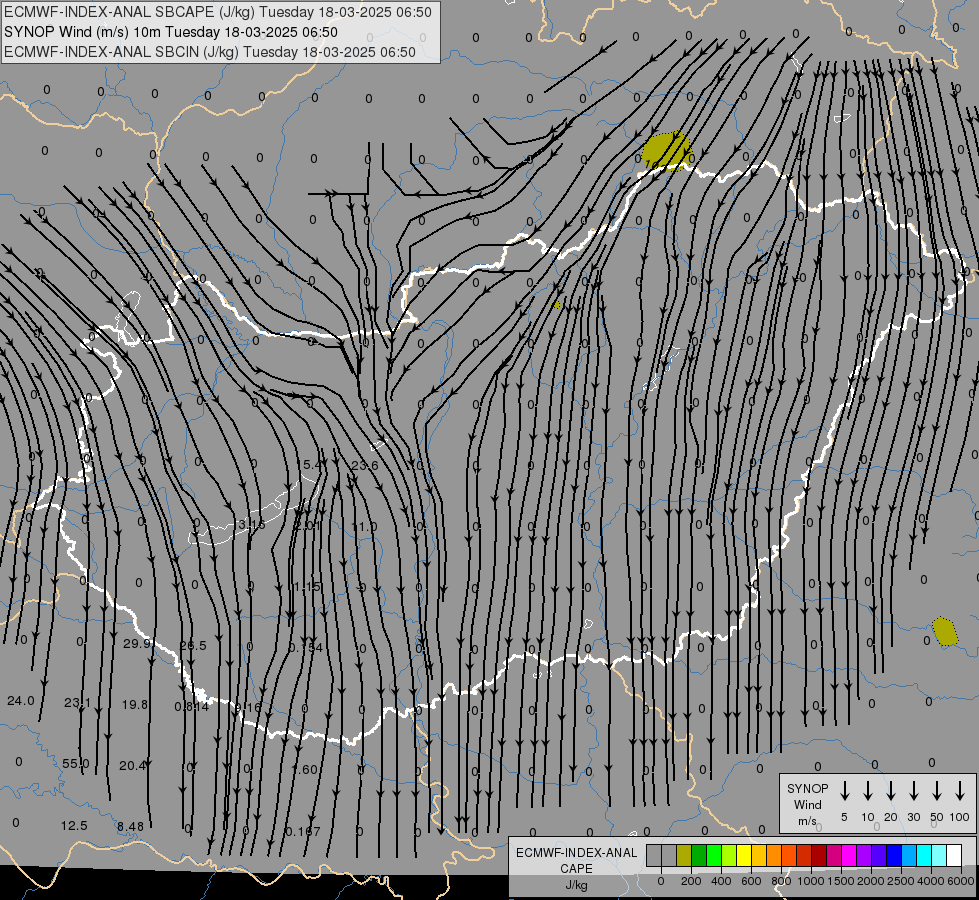Click the 6000 tick label in CAPE legend
The height and width of the screenshot is (900, 979).
pyautogui.click(x=960, y=881)
